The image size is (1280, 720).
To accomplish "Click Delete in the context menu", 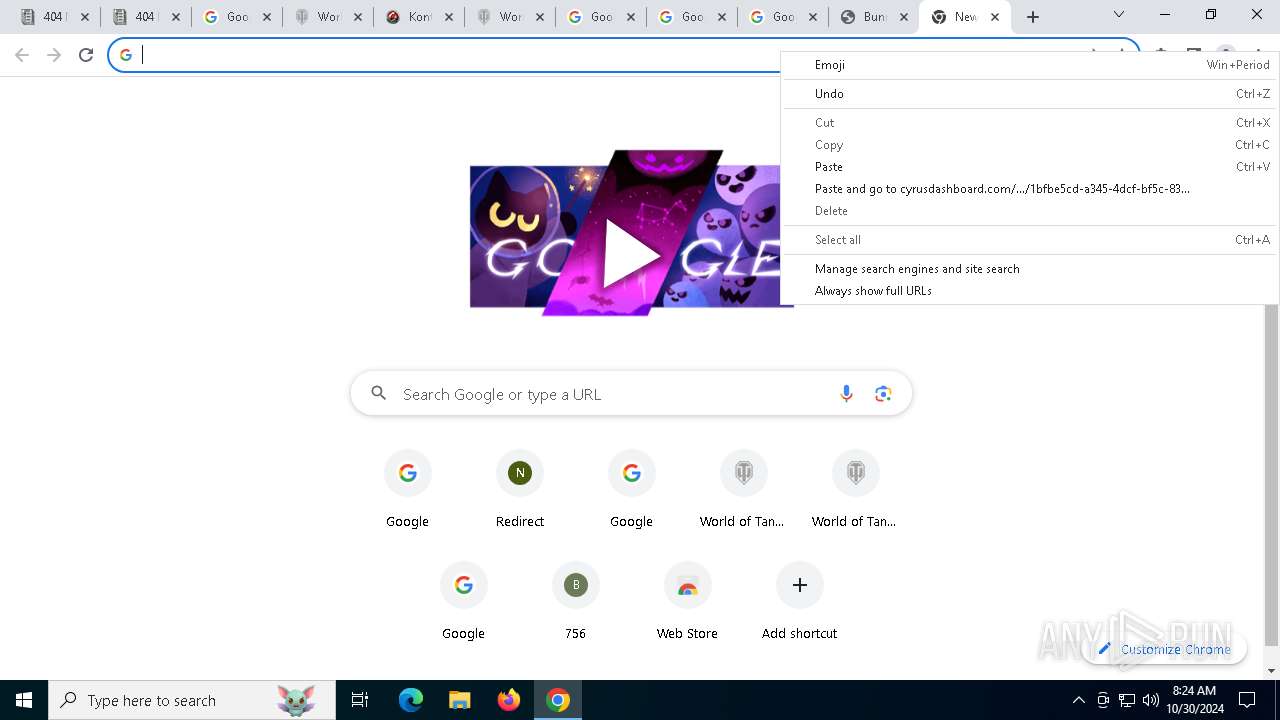I will pyautogui.click(x=1029, y=211).
